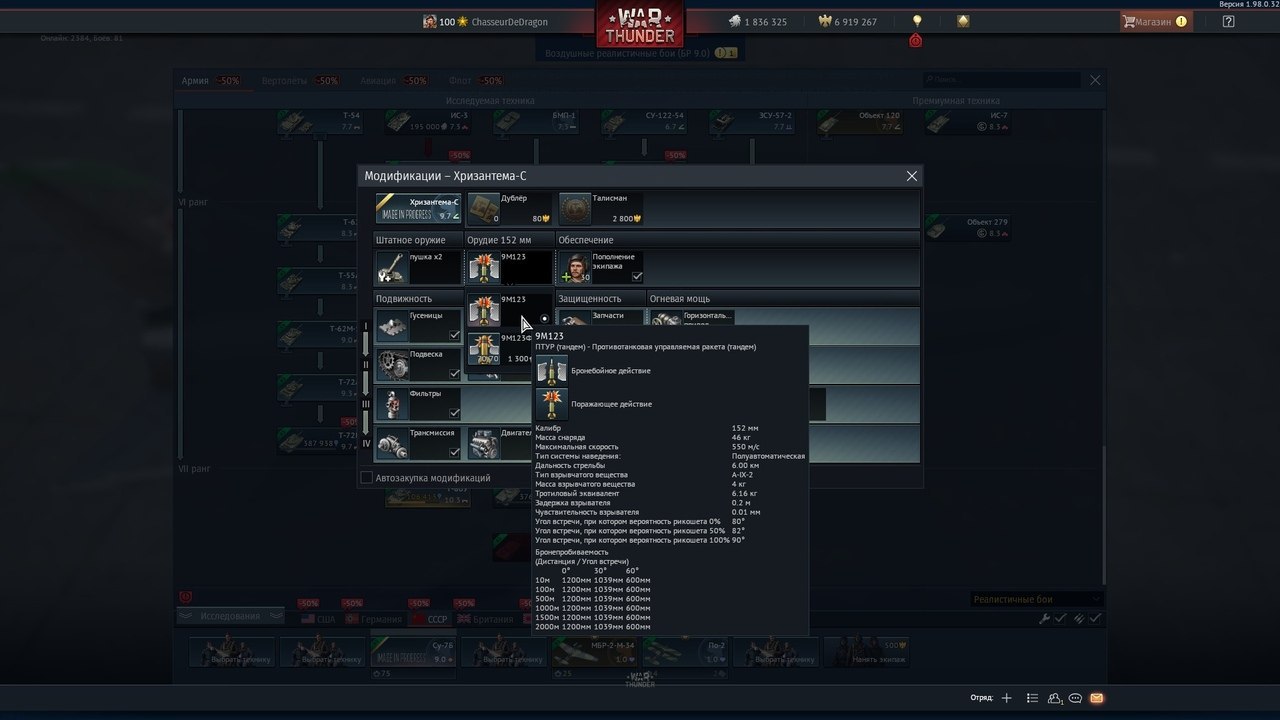The height and width of the screenshot is (720, 1280).
Task: Open the Объект 279 vehicle card
Action: 968,228
